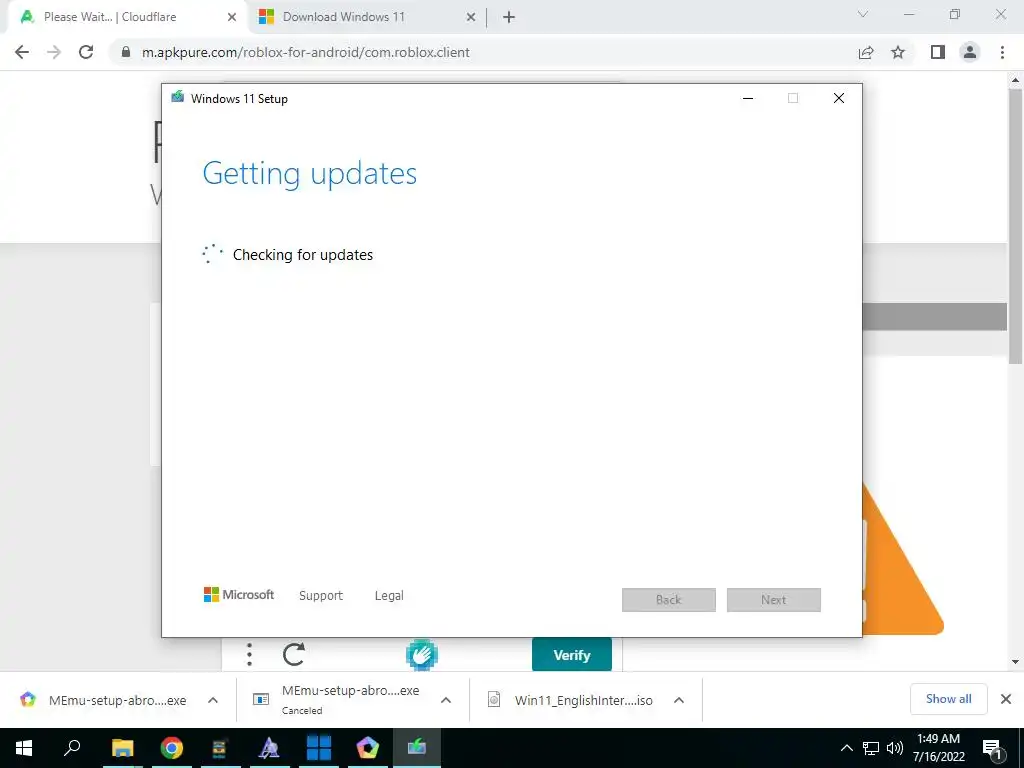Expand options for Win11_EnglishInter iso download

click(x=679, y=700)
